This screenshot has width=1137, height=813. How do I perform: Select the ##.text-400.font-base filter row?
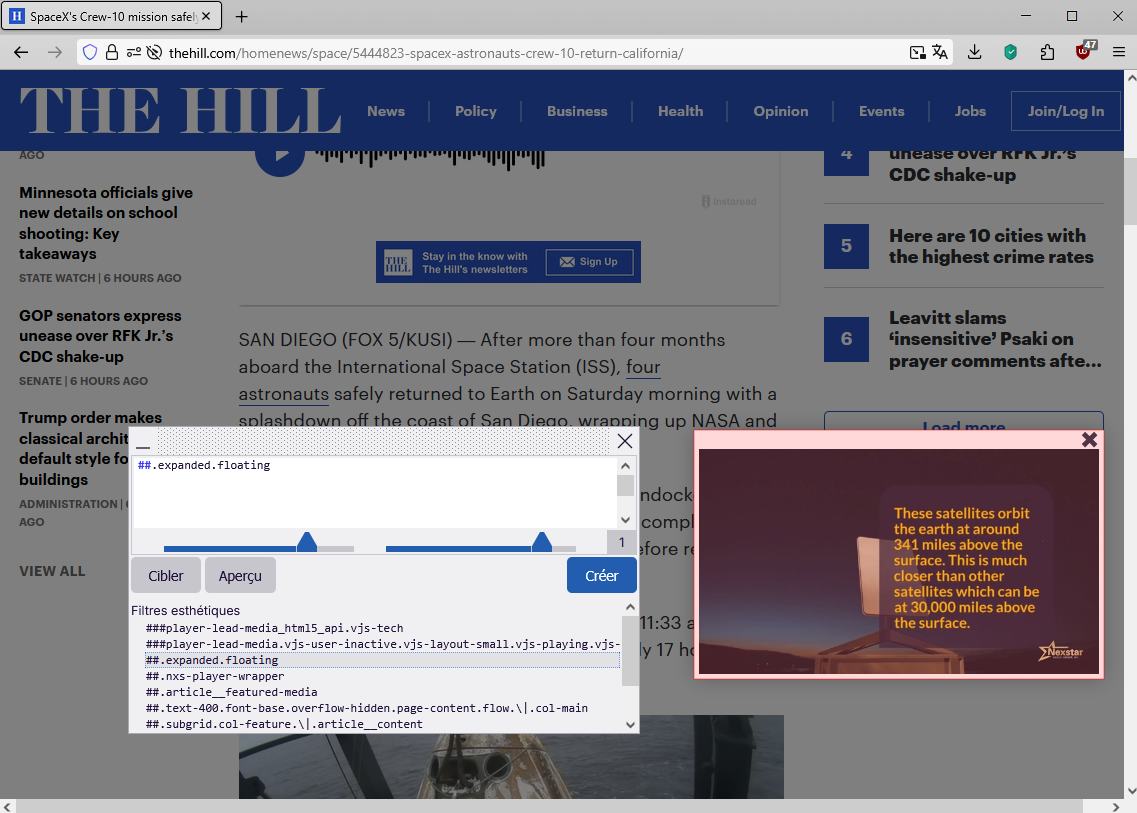click(366, 708)
